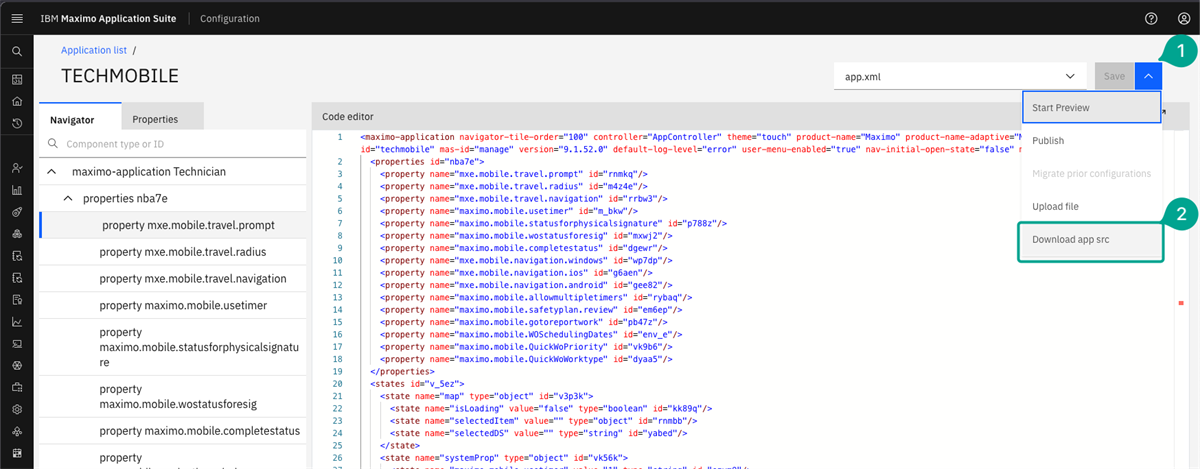Click the terminal screen icon in sidebar
This screenshot has height=469, width=1200.
(x=17, y=344)
